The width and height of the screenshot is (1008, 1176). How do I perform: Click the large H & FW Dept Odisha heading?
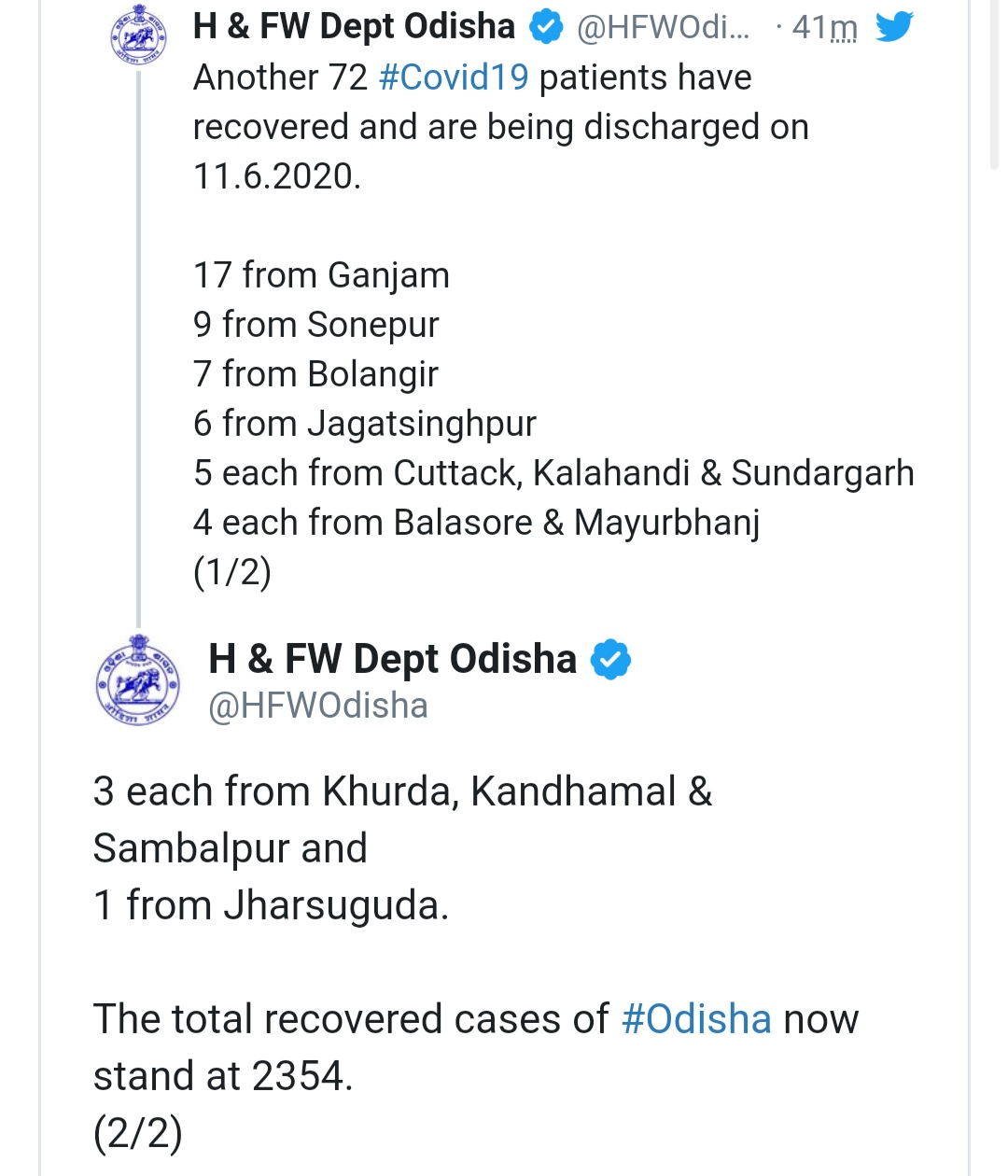point(392,659)
